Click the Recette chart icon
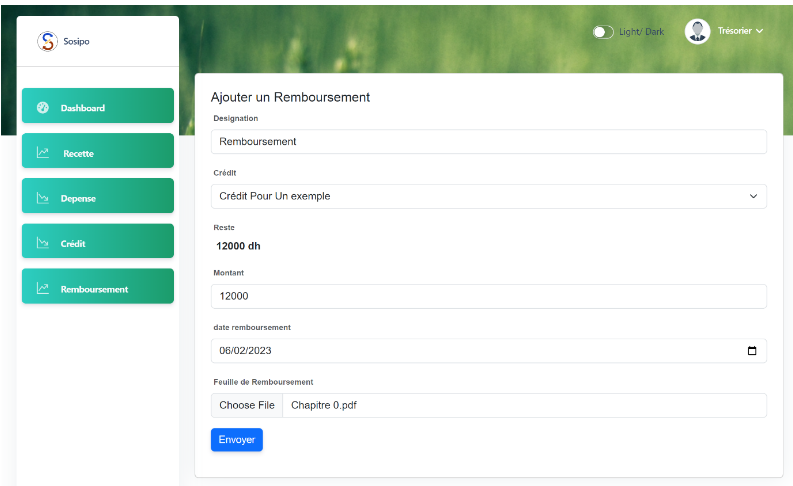The image size is (793, 486). coord(43,152)
